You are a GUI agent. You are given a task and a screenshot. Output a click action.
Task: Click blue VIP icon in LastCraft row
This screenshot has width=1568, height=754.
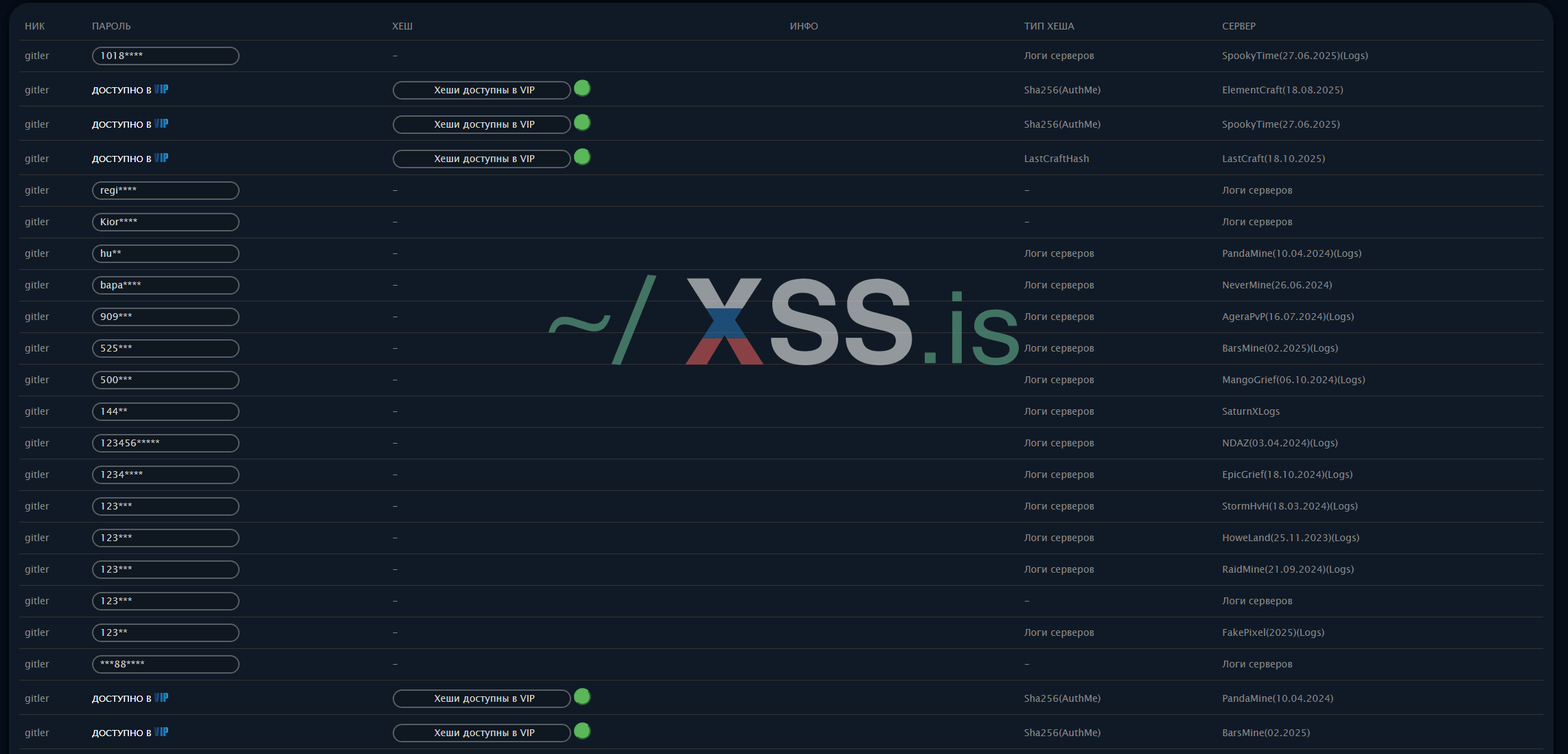[x=161, y=158]
